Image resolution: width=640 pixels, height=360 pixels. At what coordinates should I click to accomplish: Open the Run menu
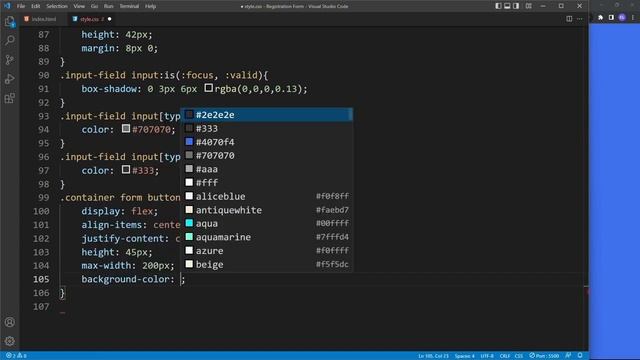tap(109, 6)
